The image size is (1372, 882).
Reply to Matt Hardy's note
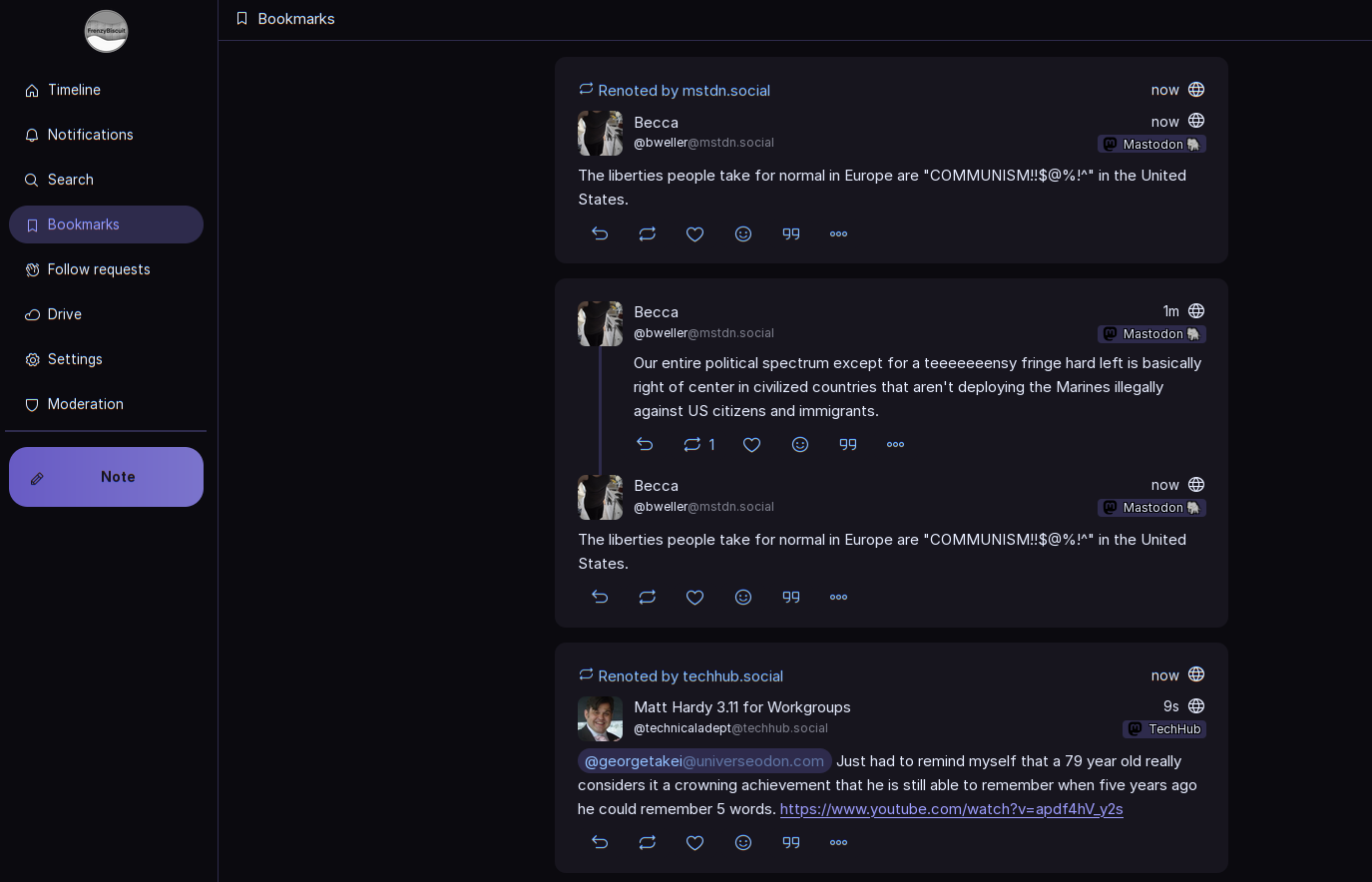click(x=600, y=842)
